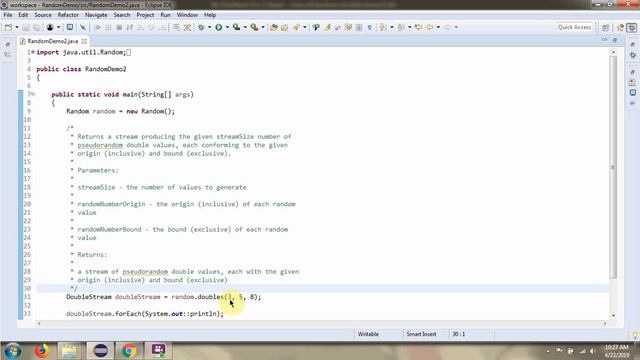The image size is (640, 360).
Task: Click the Next Annotation icon
Action: [383, 27]
